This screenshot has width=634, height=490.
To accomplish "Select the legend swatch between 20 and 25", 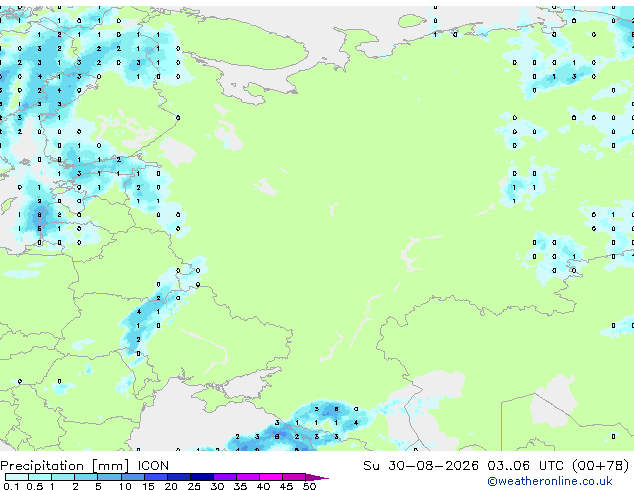I will (179, 477).
